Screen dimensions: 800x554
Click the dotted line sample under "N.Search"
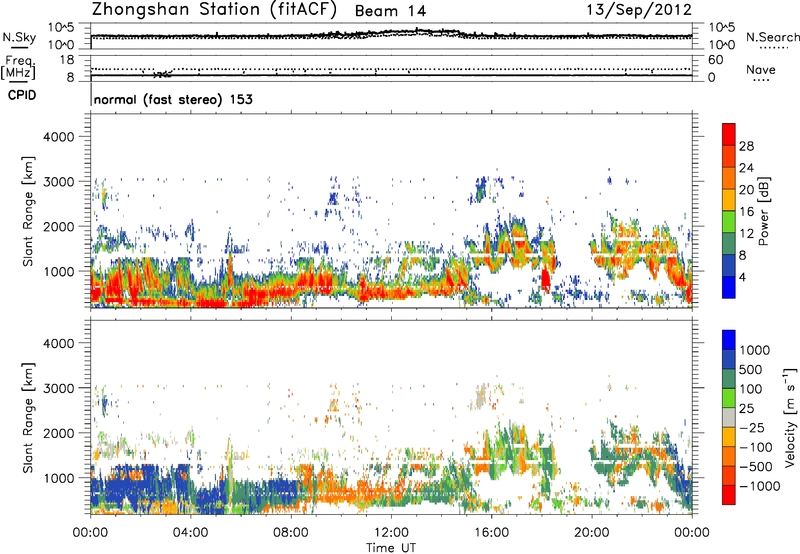point(774,47)
